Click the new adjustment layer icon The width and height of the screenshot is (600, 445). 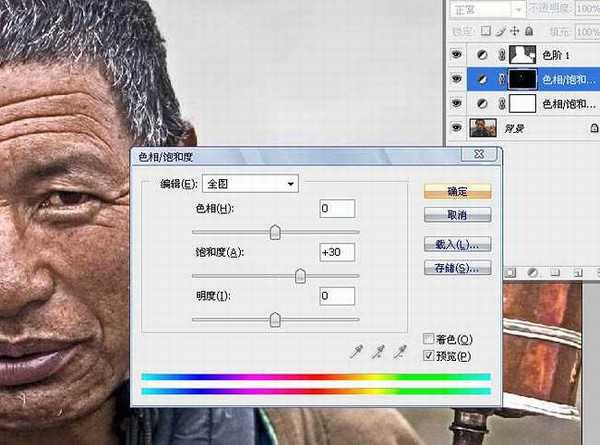tap(532, 271)
